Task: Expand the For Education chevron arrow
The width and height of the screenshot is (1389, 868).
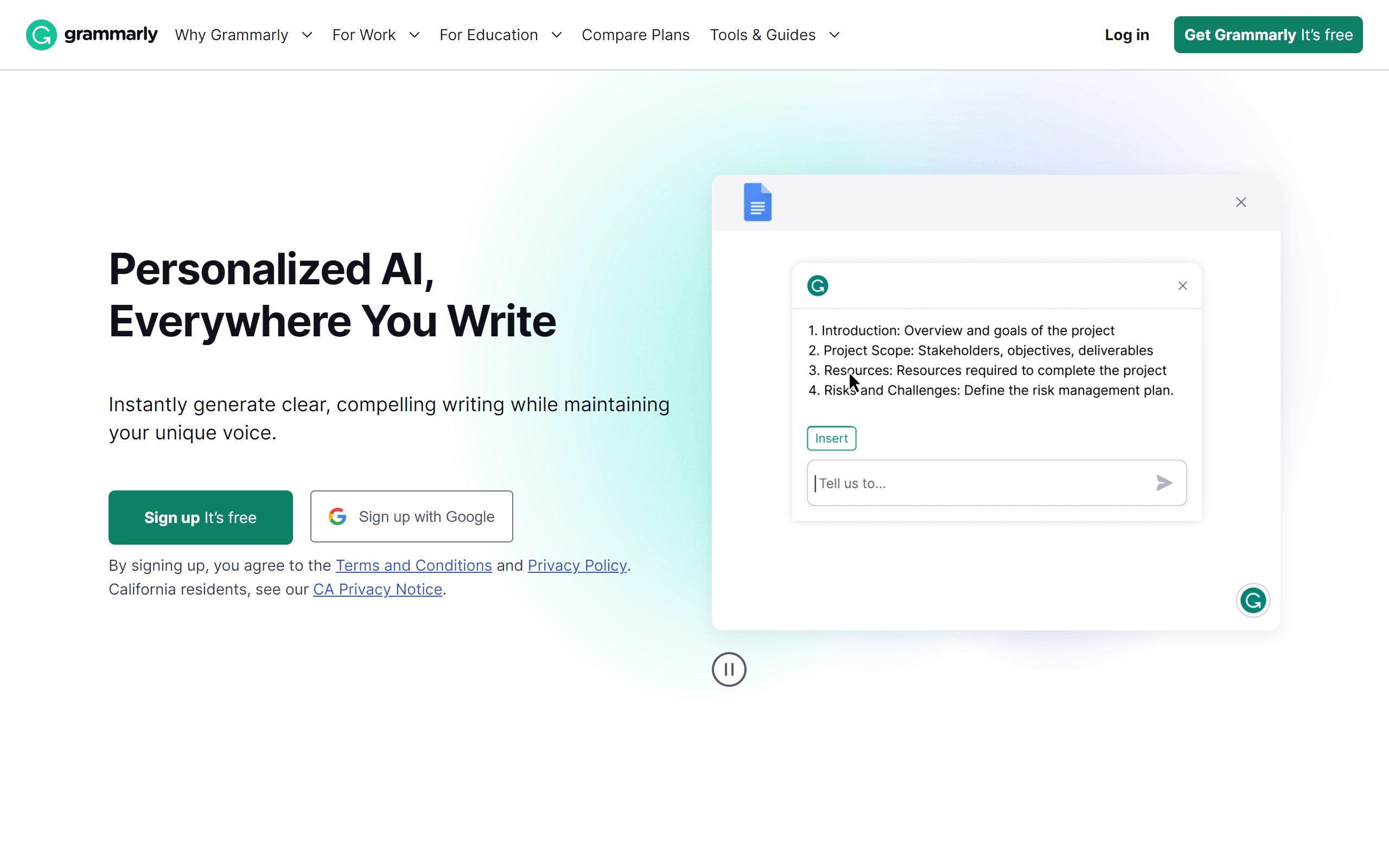Action: (556, 35)
